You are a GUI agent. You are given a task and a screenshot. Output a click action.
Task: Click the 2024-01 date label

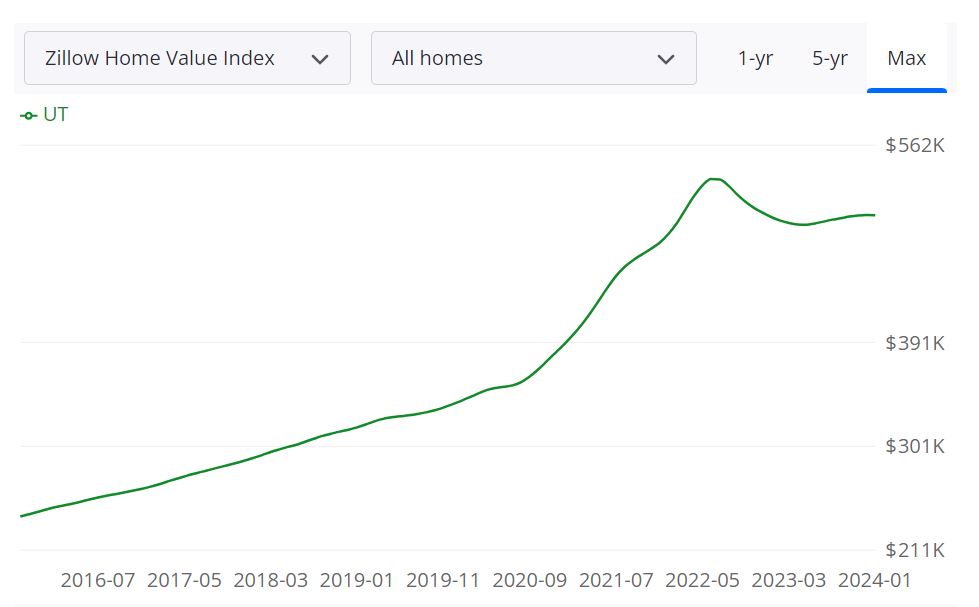click(874, 580)
